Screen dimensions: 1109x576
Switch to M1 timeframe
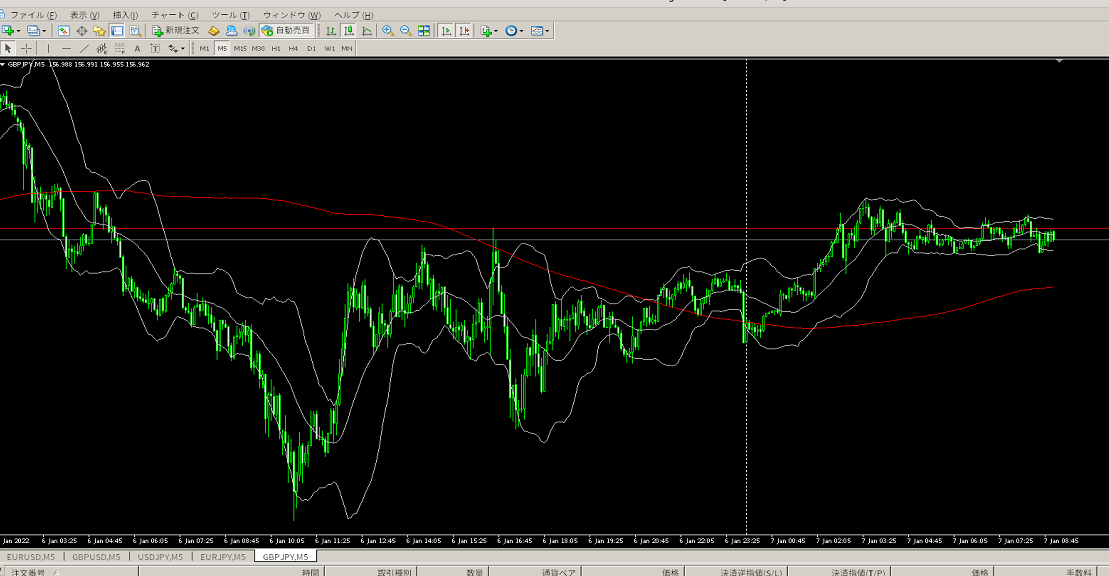click(204, 48)
